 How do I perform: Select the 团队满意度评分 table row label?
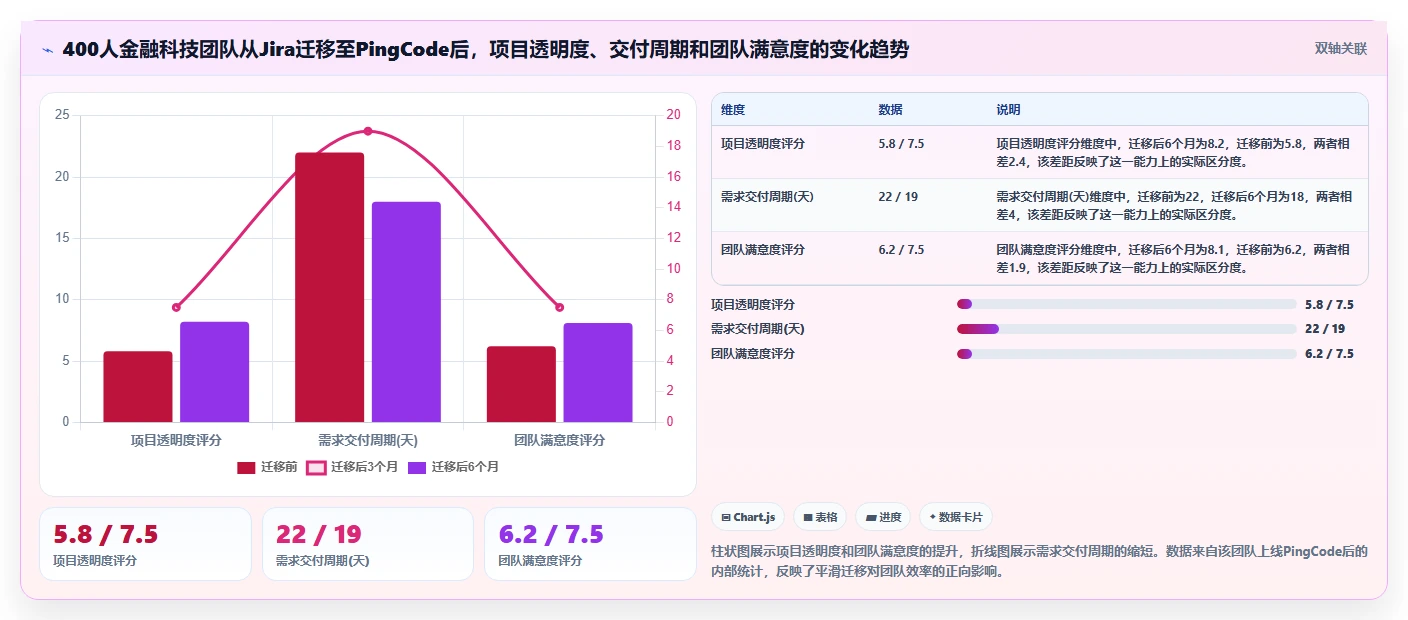(763, 250)
